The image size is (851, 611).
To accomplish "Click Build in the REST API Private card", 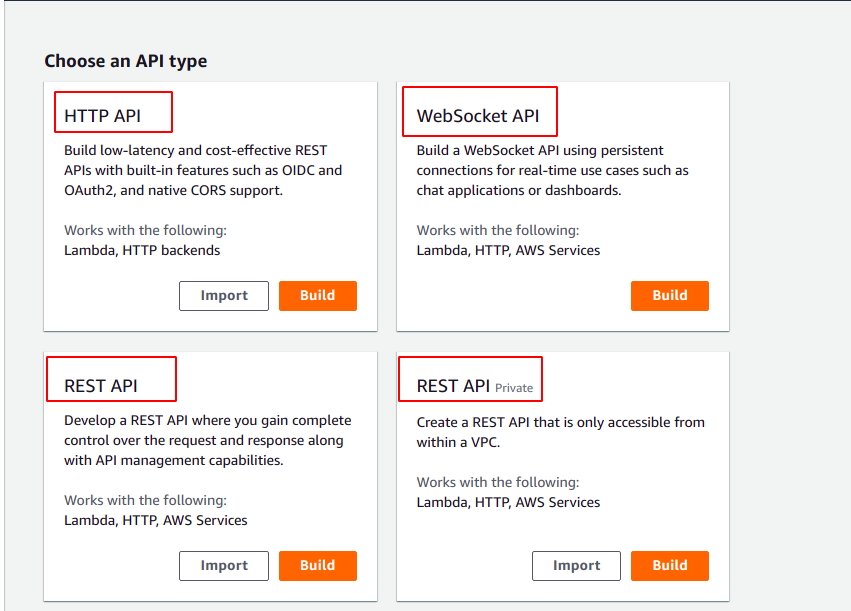I will pos(669,565).
